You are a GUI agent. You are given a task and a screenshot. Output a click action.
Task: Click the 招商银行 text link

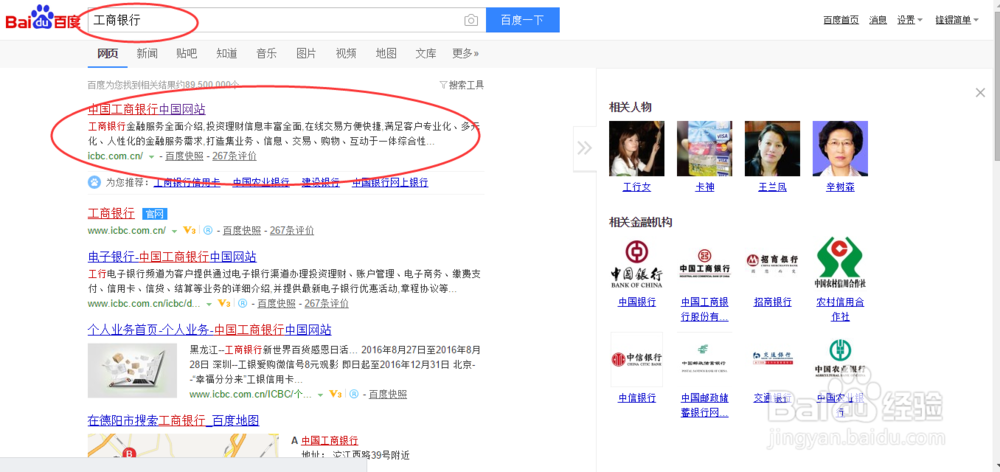click(772, 302)
